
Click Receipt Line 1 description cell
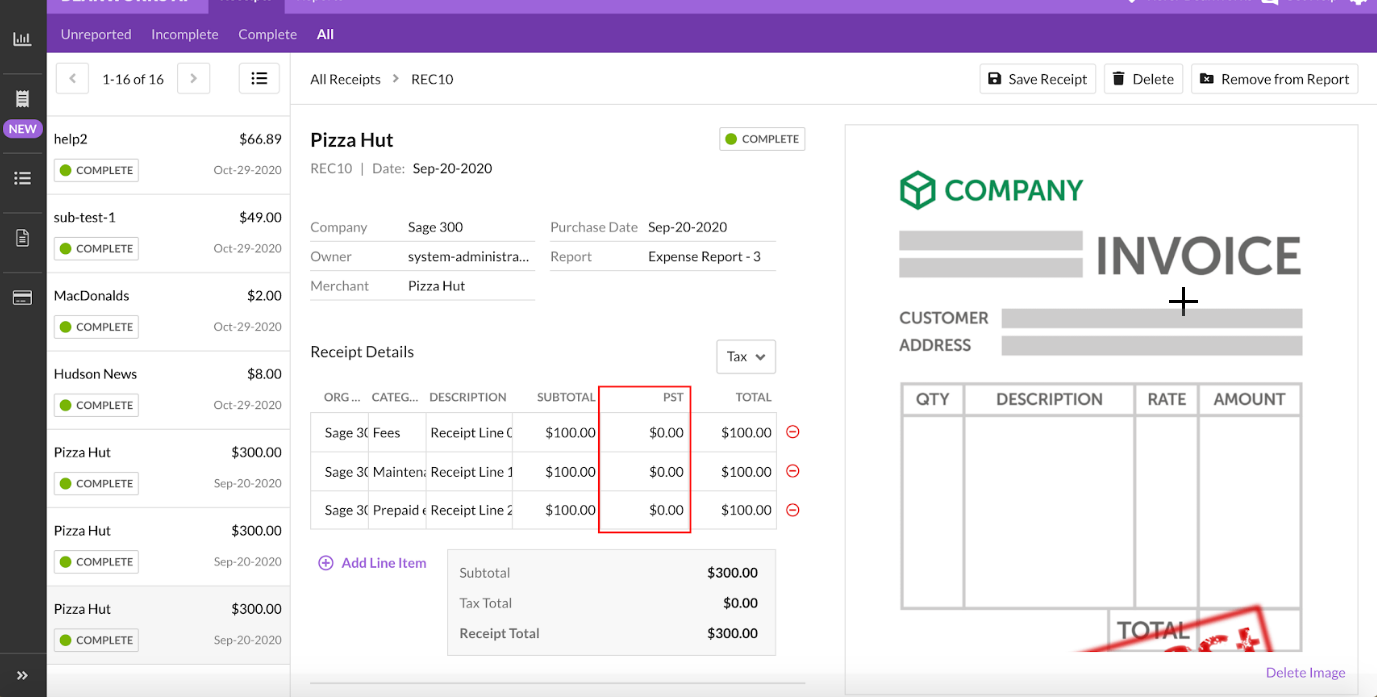470,471
